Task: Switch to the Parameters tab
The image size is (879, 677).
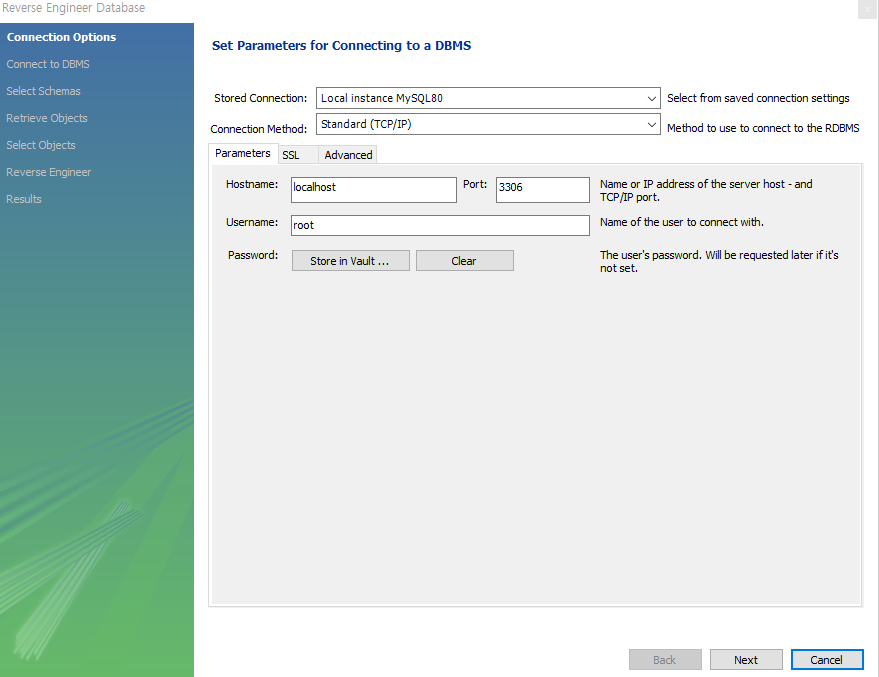Action: 243,154
